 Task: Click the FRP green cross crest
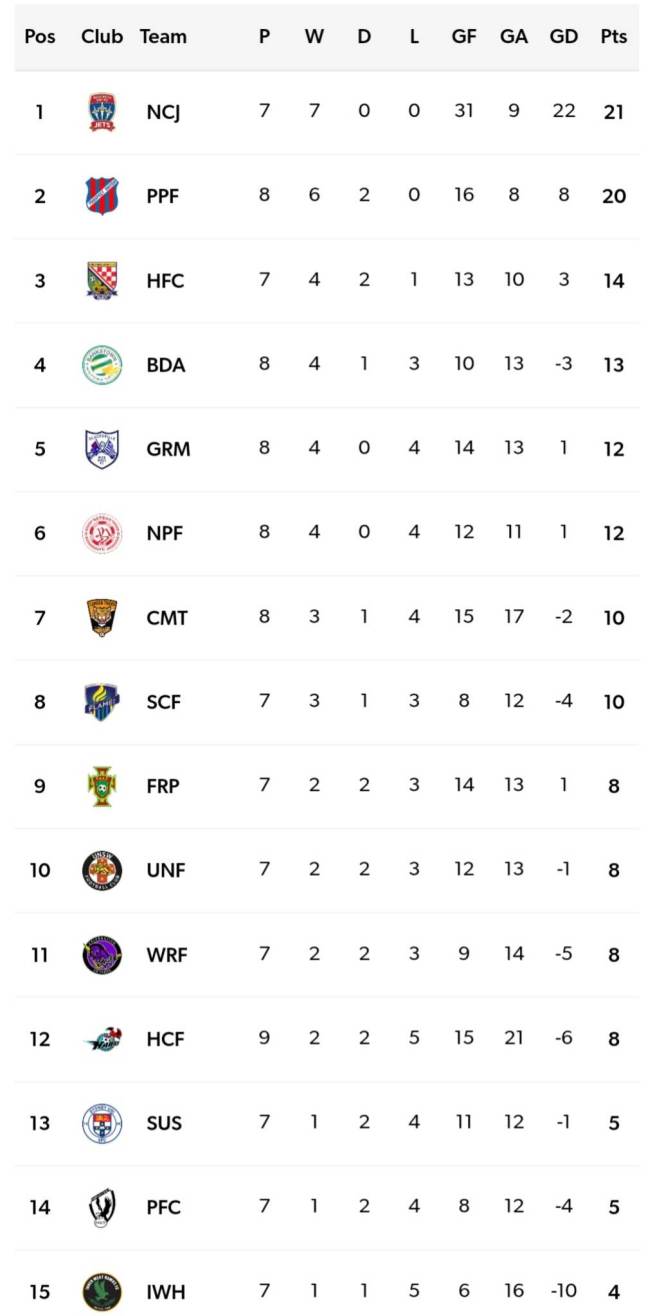102,786
